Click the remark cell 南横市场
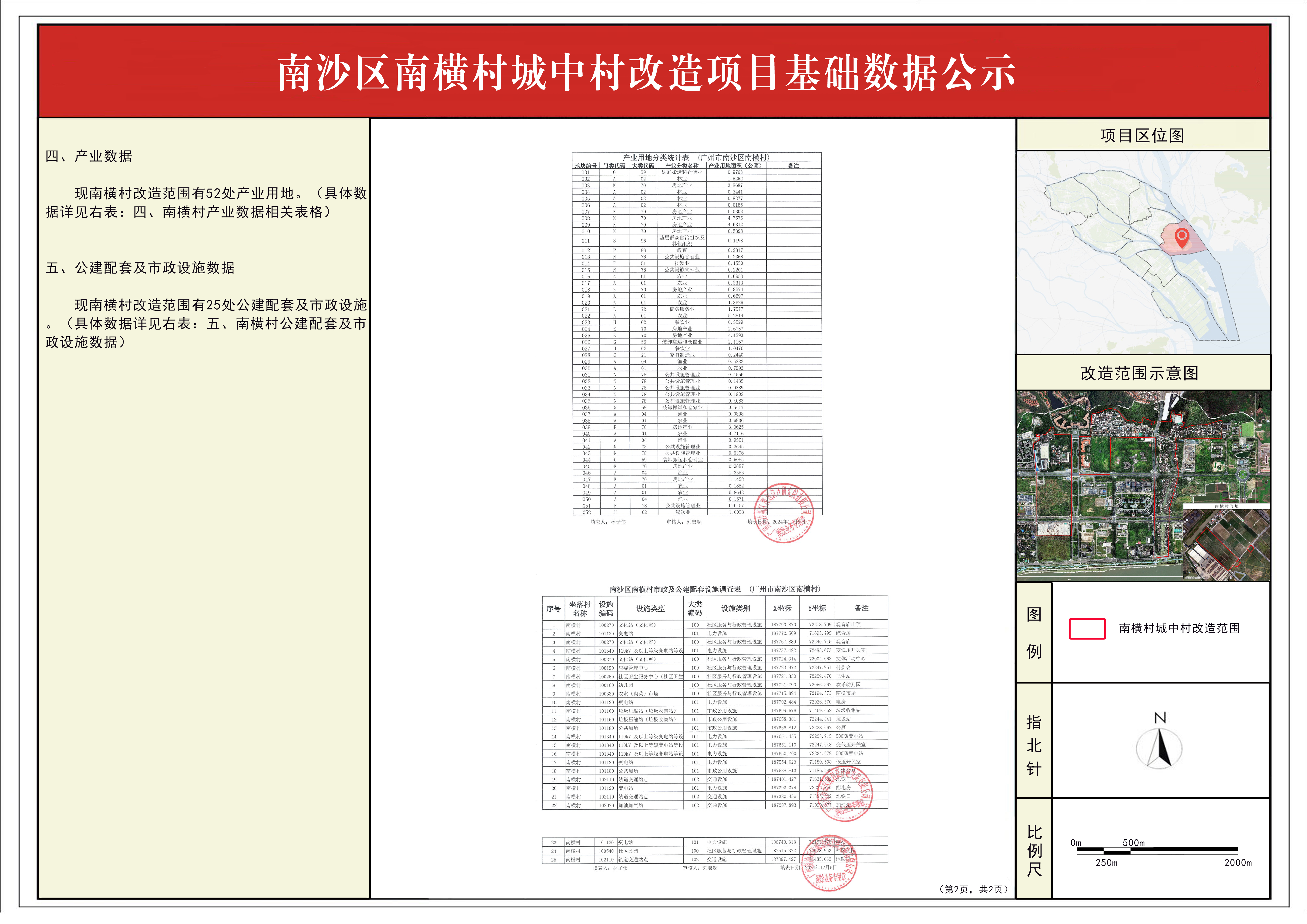Image resolution: width=1307 pixels, height=924 pixels. pos(846,694)
